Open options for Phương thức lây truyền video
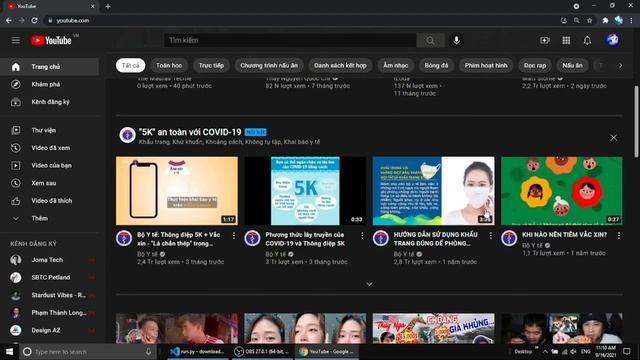This screenshot has width=640, height=360. (362, 236)
